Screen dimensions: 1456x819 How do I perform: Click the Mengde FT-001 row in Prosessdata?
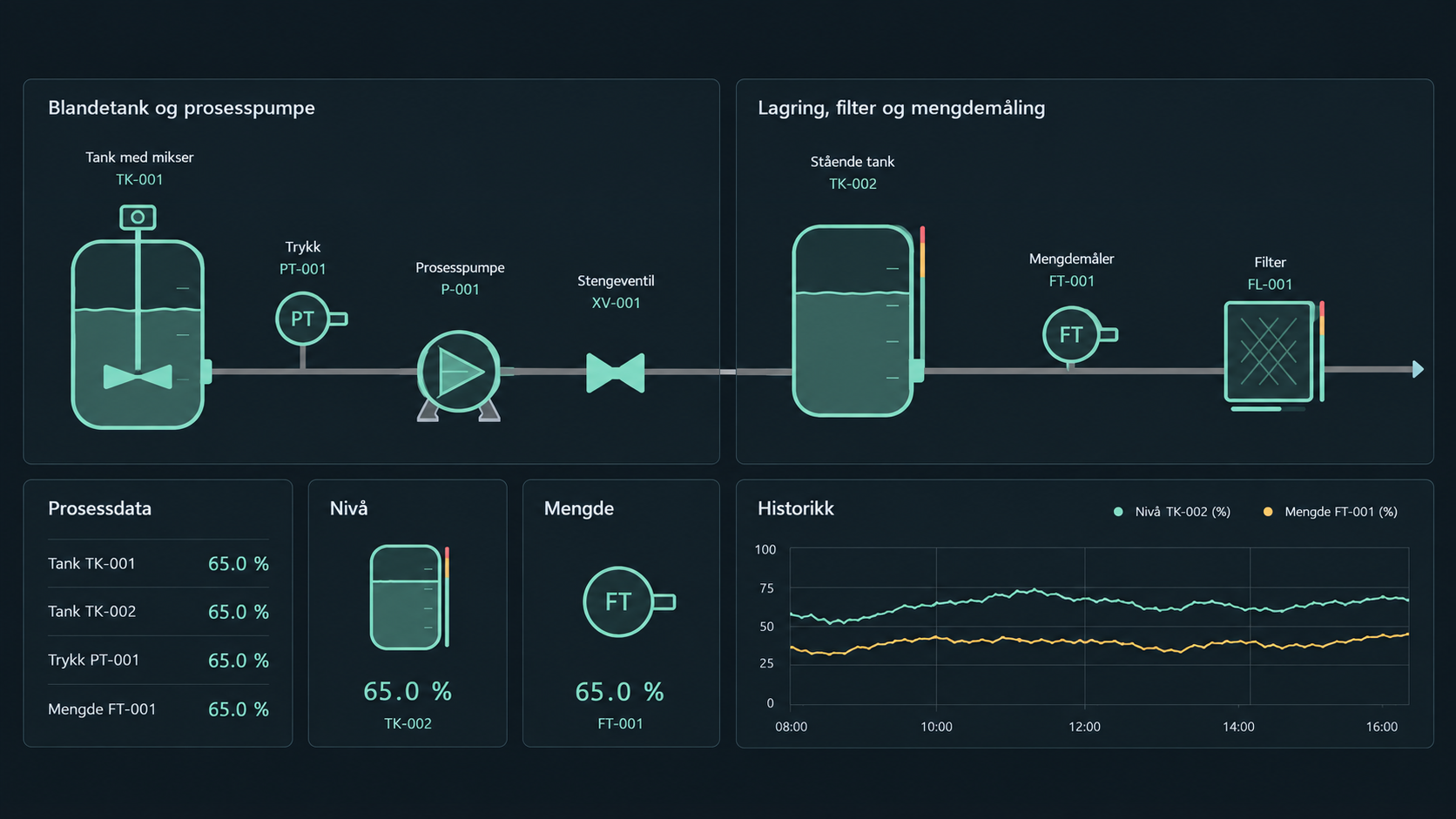point(158,708)
